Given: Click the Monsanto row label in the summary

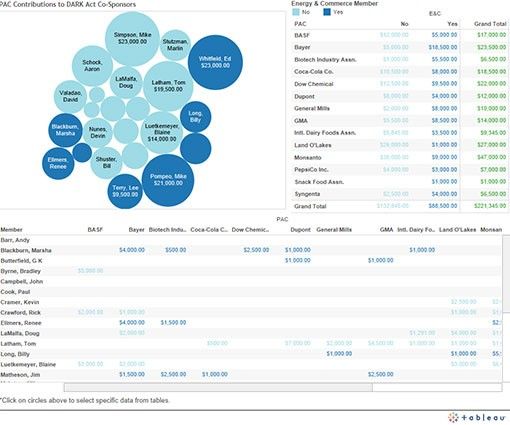Looking at the screenshot, I should 308,157.
